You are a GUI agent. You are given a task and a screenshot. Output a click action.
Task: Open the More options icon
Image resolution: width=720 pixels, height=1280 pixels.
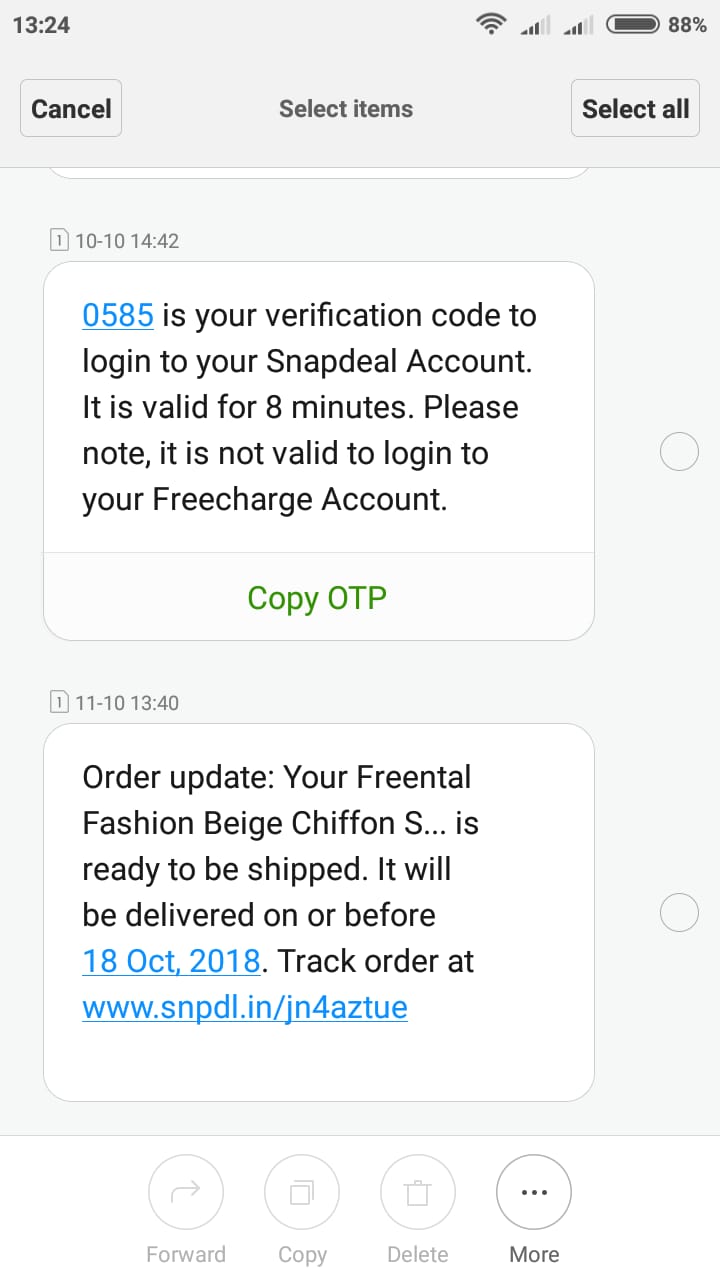(534, 1193)
